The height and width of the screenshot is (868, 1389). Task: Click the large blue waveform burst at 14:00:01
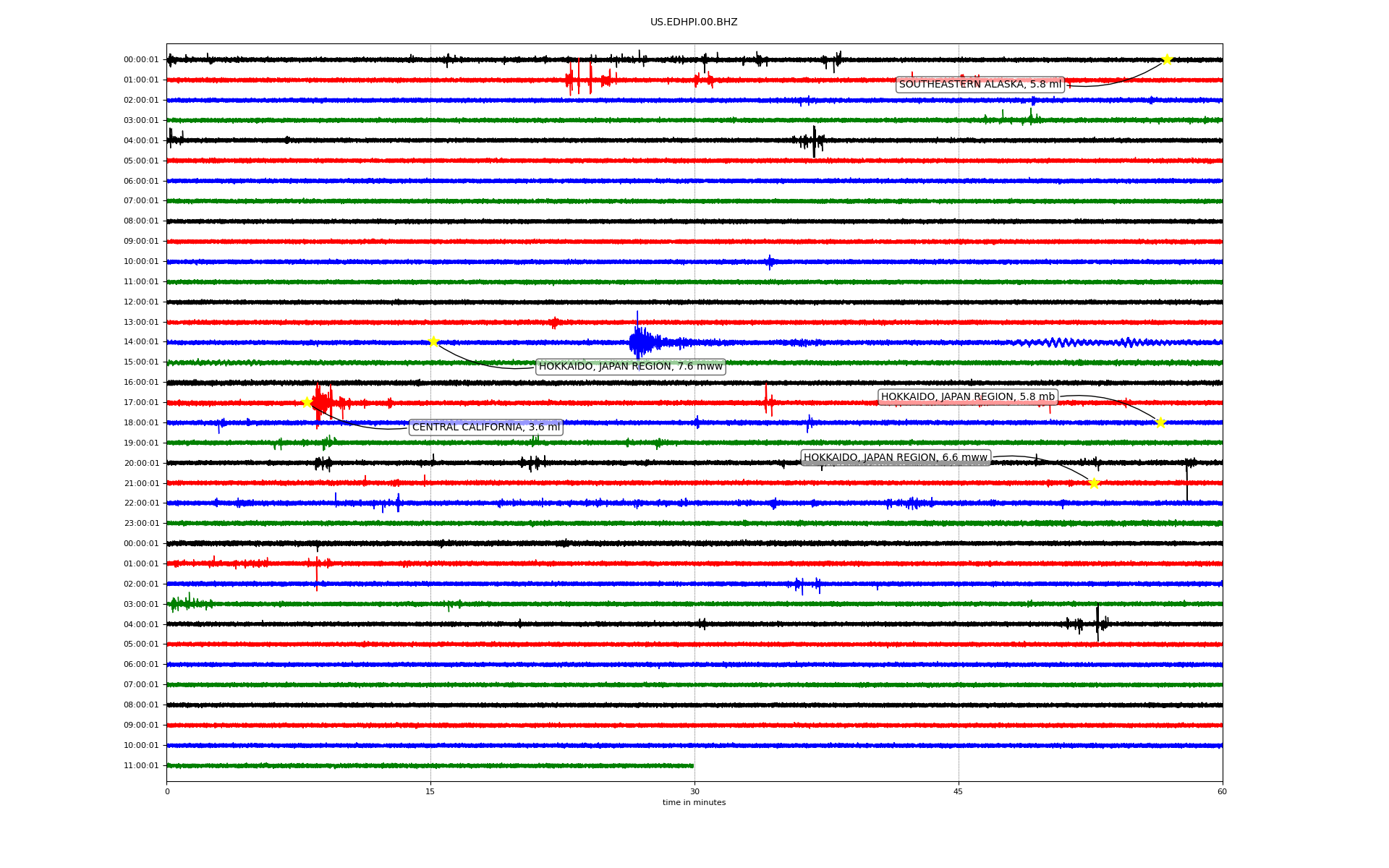(x=638, y=341)
